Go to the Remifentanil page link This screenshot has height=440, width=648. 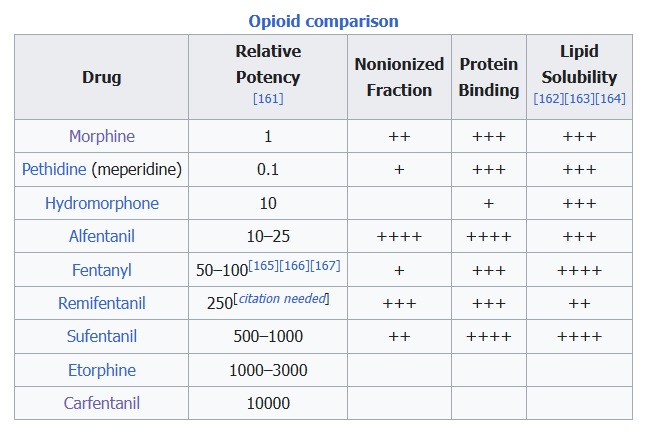point(101,303)
